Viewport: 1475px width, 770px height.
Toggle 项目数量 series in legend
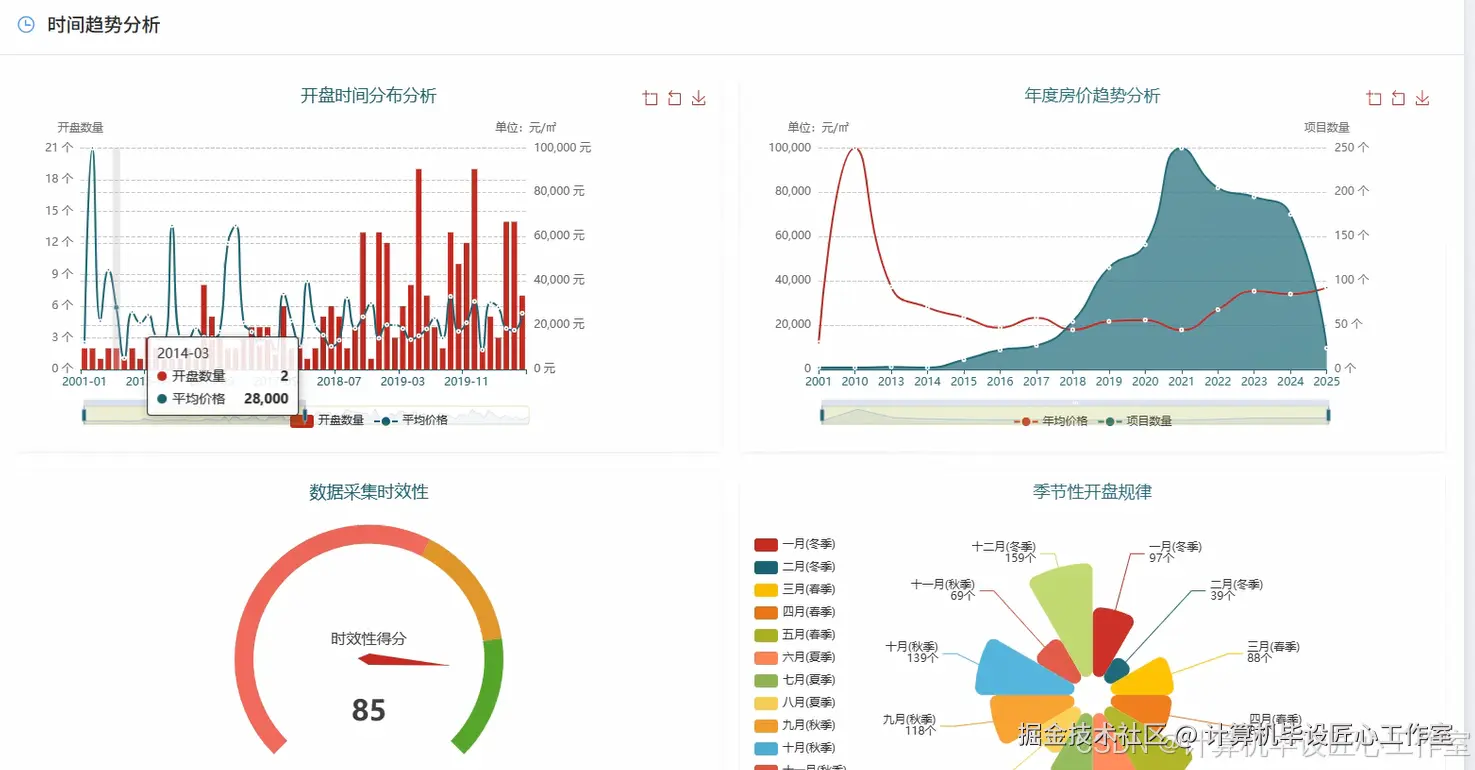[x=1135, y=421]
